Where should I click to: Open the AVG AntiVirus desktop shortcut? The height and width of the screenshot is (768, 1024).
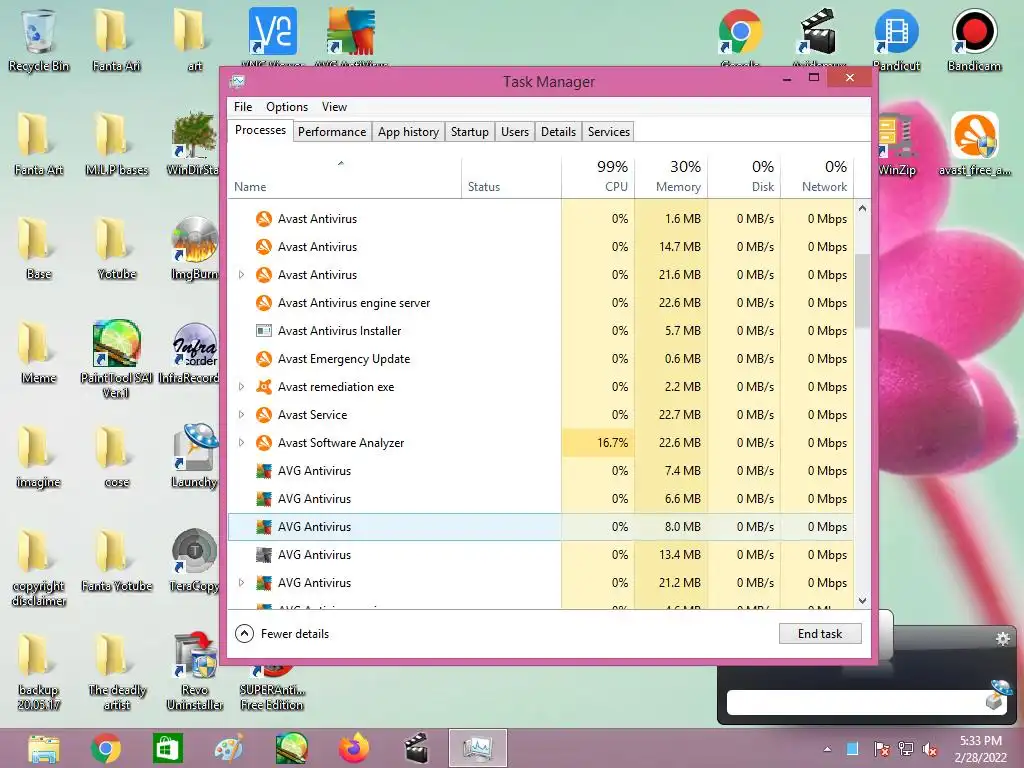pyautogui.click(x=351, y=36)
